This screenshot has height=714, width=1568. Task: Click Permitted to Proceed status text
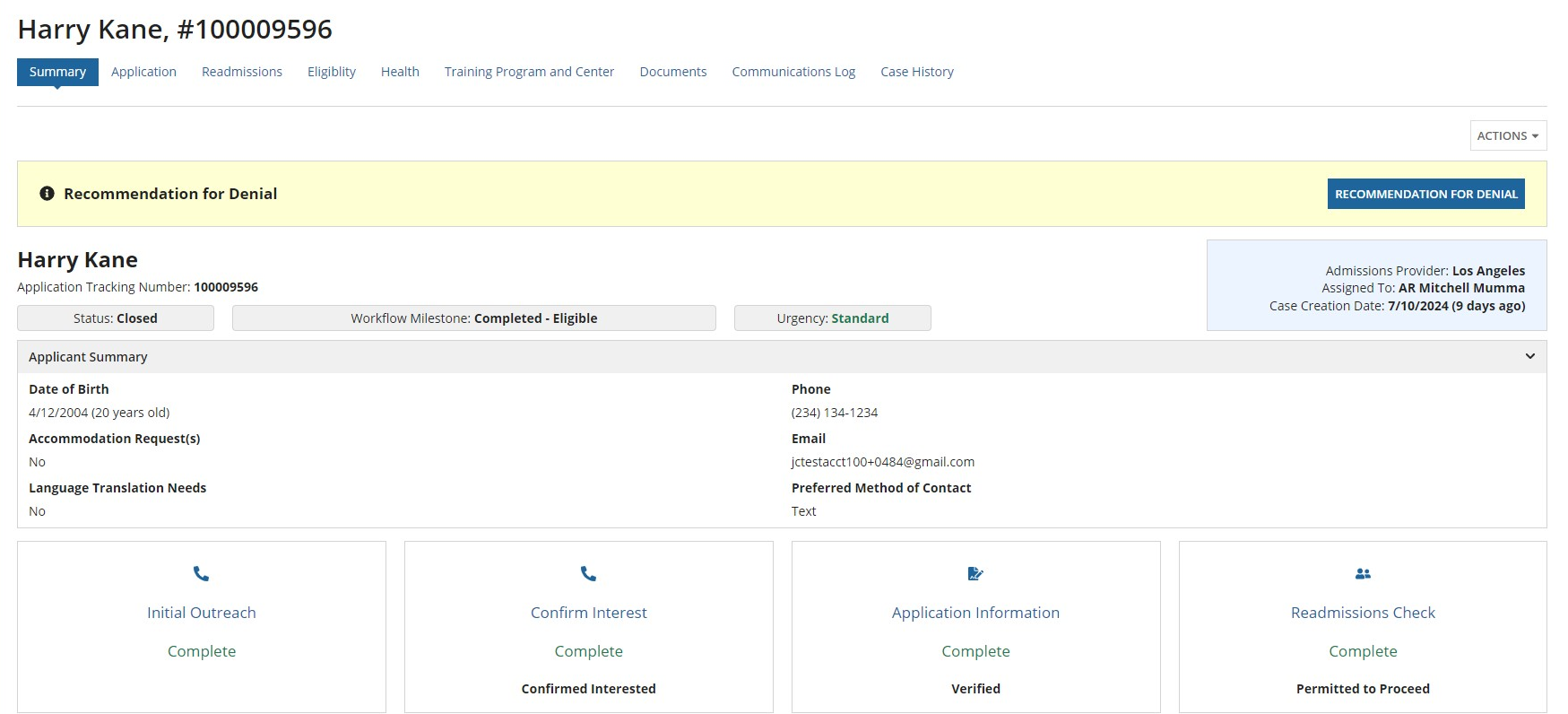pos(1363,689)
